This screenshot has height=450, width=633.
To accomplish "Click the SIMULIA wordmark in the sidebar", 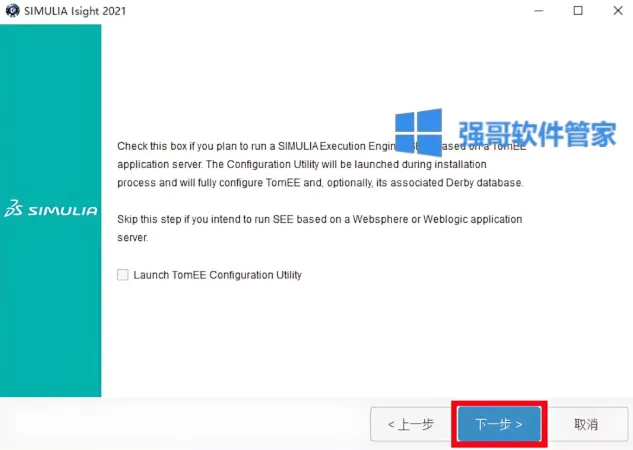I will pos(63,210).
